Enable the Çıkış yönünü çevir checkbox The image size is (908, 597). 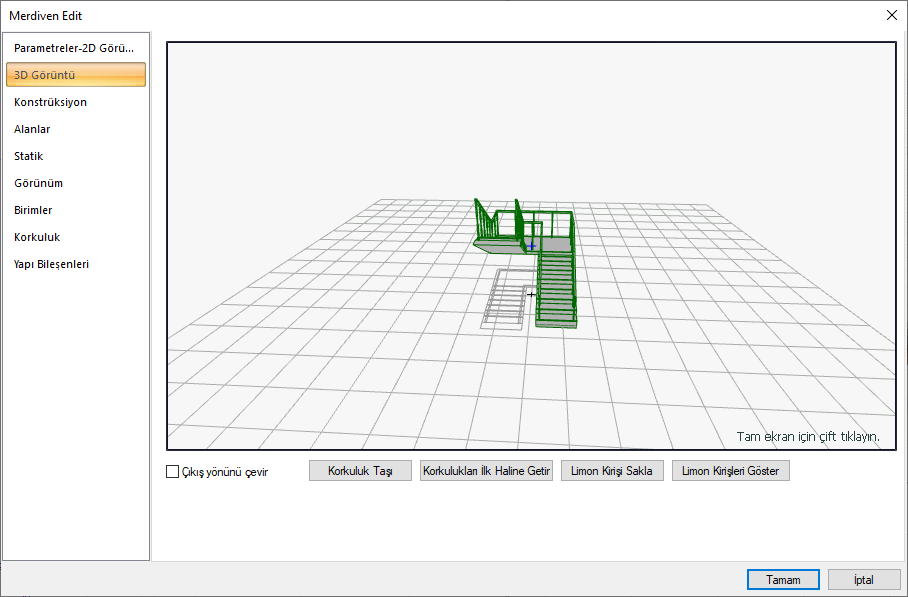173,472
